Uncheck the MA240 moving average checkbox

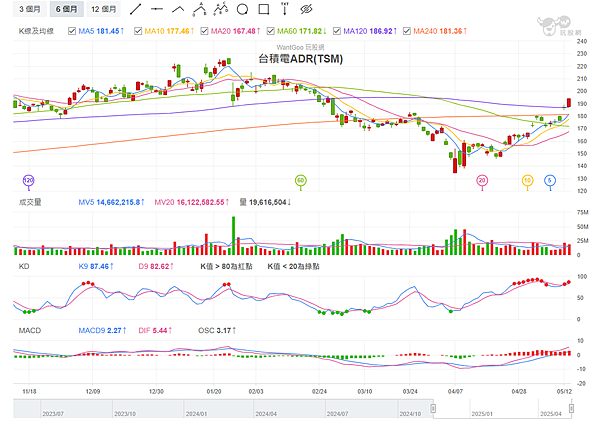pyautogui.click(x=407, y=31)
